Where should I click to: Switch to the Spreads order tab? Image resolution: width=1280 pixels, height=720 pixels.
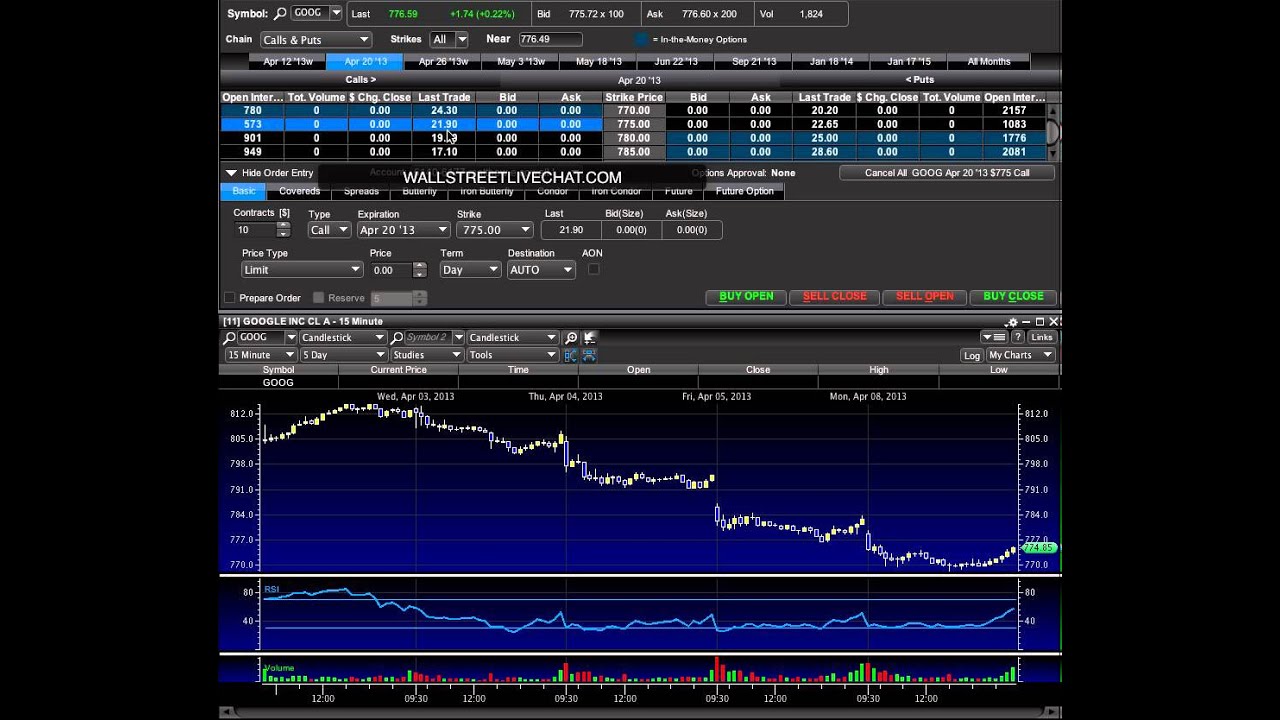point(361,191)
